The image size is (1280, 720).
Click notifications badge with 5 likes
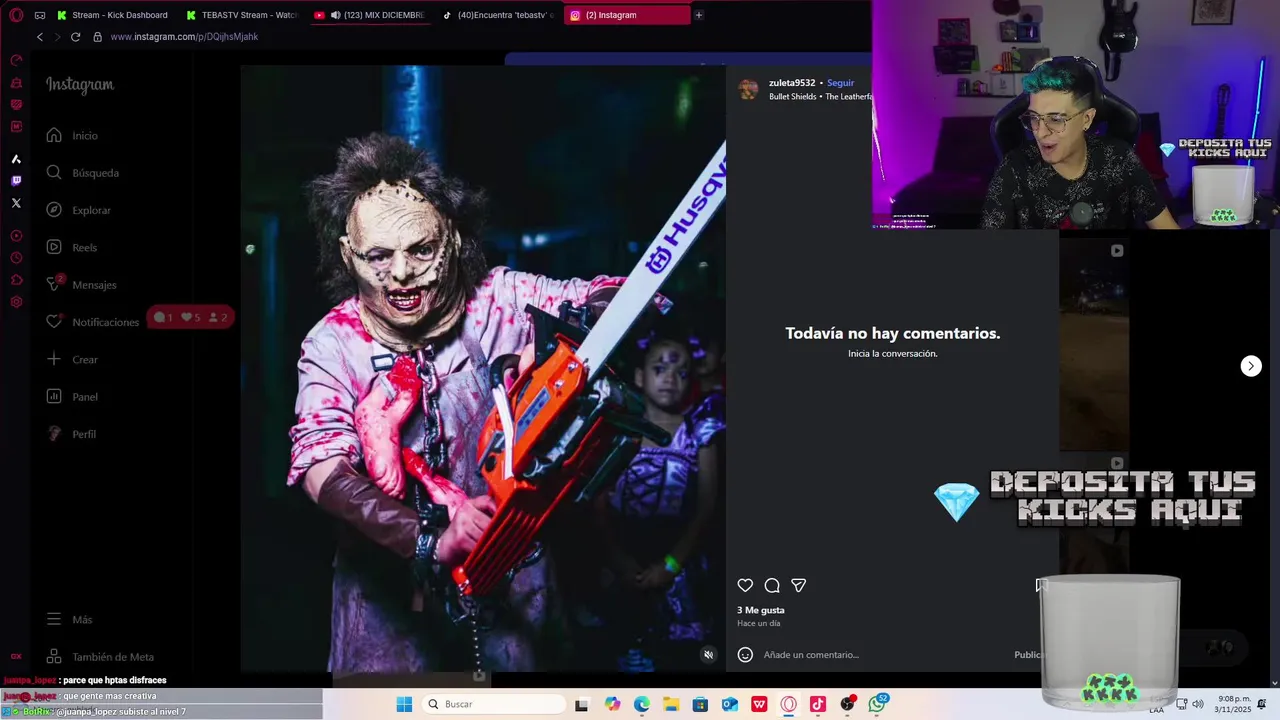click(x=191, y=317)
